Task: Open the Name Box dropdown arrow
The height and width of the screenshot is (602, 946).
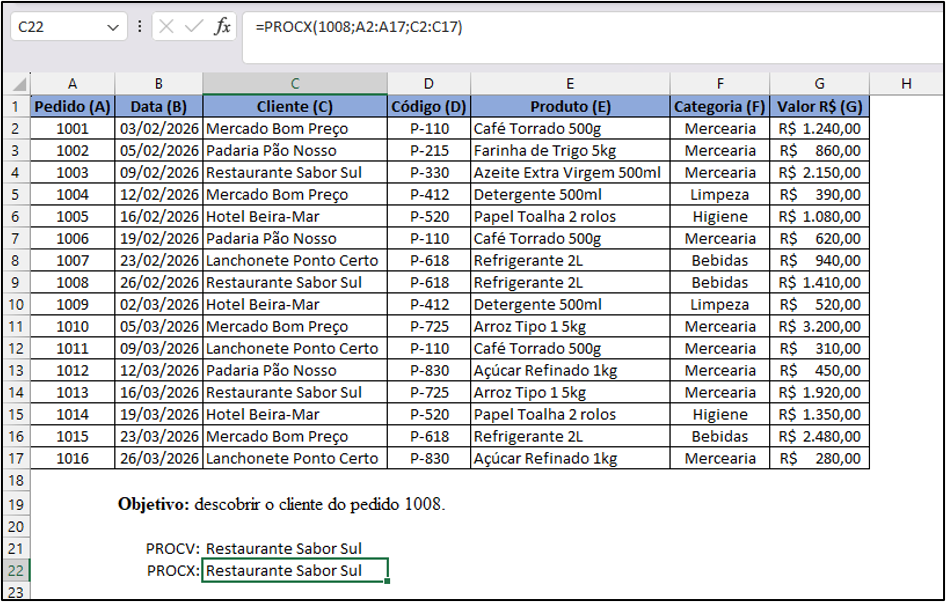Action: pyautogui.click(x=113, y=27)
